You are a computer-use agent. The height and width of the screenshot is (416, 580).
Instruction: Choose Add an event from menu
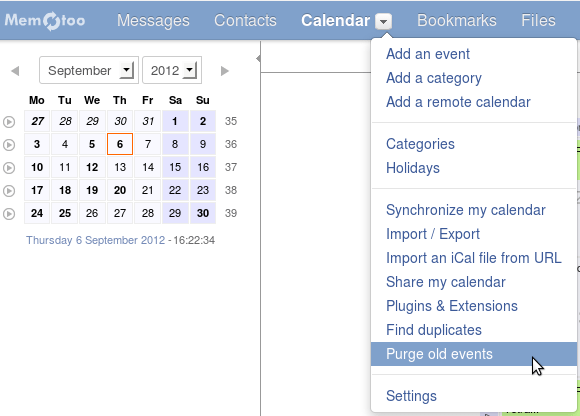tap(428, 54)
